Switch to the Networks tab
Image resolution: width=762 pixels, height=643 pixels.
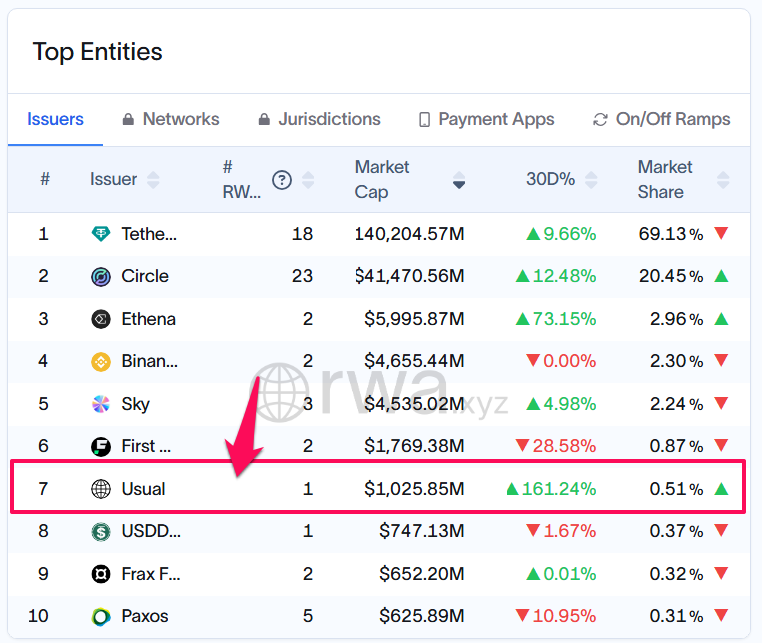170,119
